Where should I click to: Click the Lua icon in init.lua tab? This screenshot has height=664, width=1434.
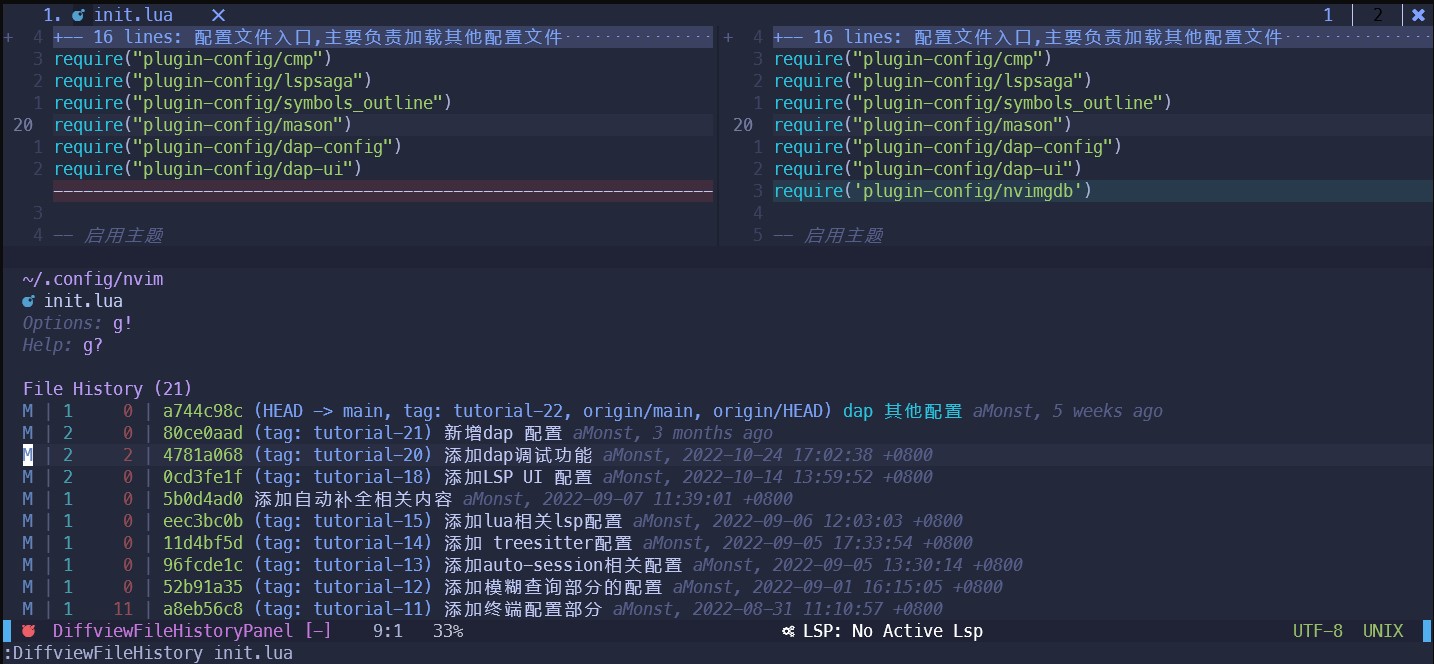[x=78, y=15]
